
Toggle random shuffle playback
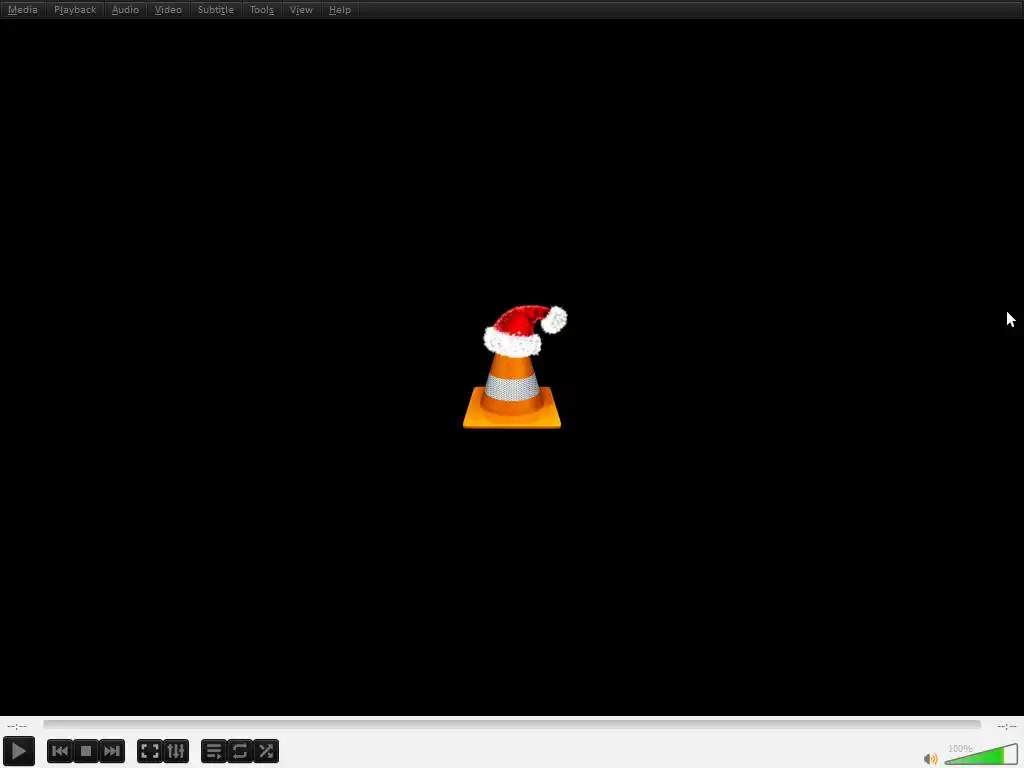266,751
